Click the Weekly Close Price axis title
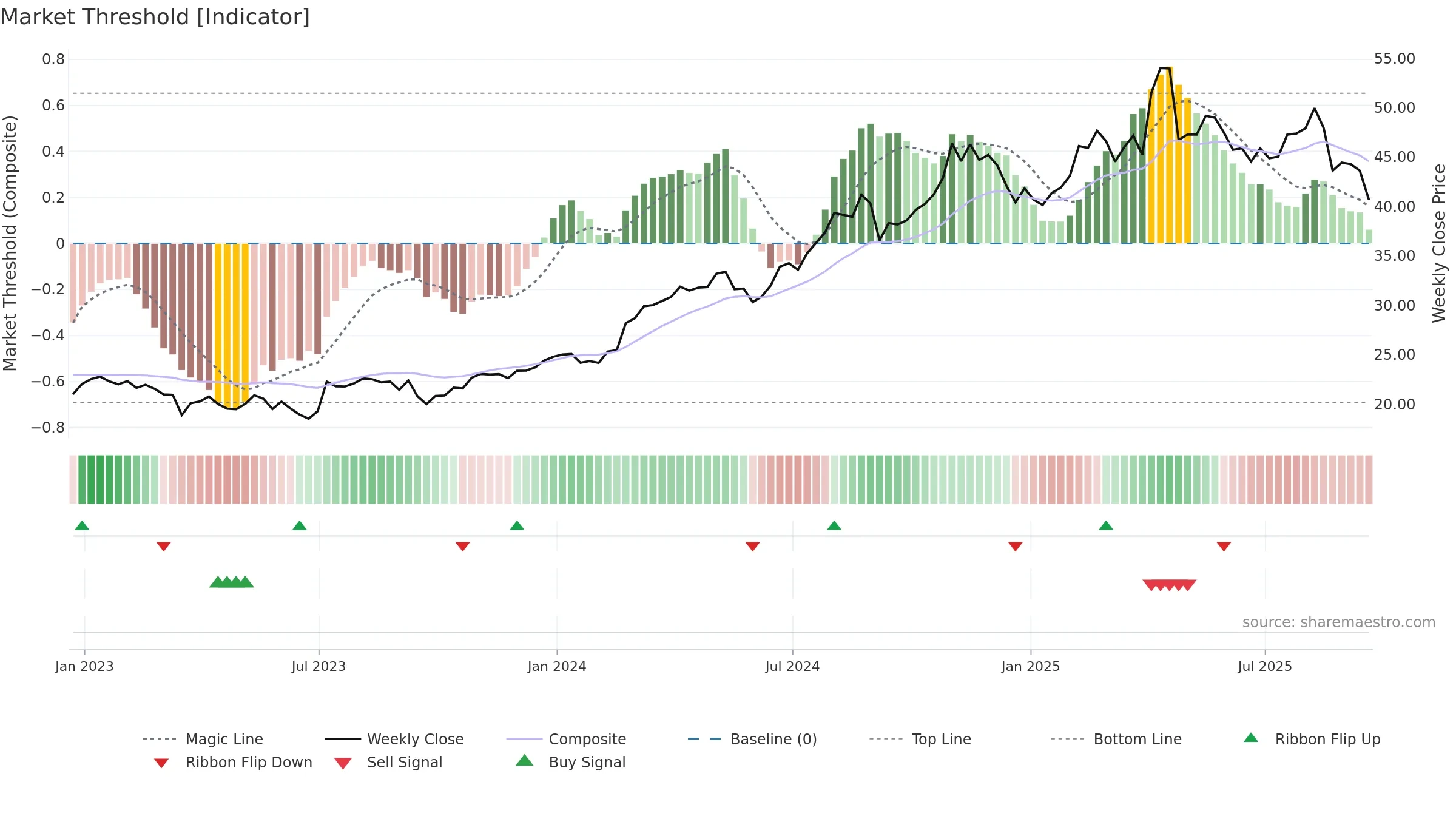1456x819 pixels. (x=1439, y=243)
